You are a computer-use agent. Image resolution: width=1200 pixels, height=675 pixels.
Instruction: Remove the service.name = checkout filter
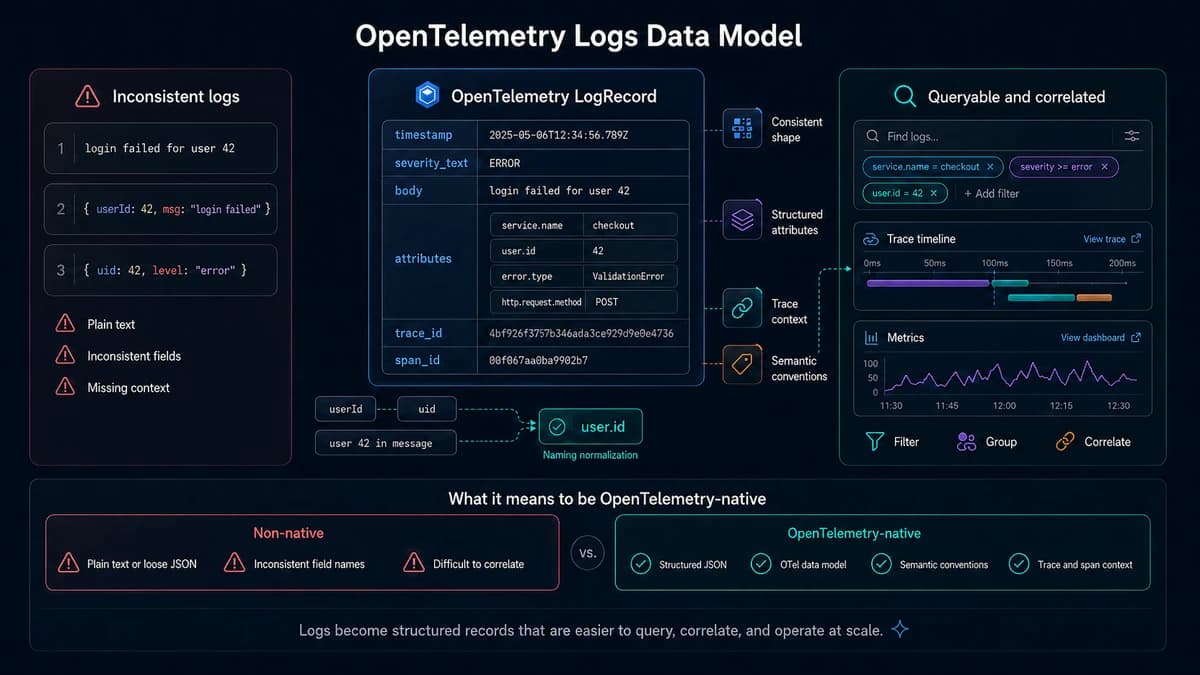coord(990,167)
